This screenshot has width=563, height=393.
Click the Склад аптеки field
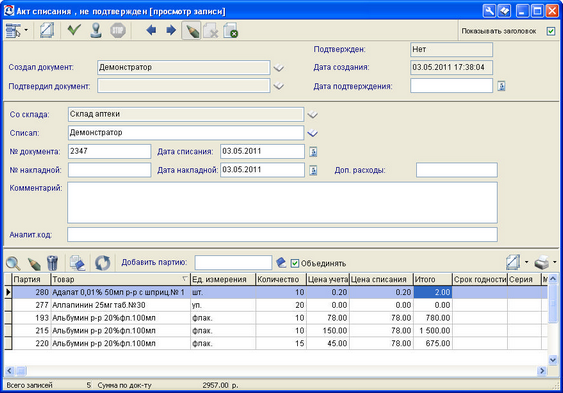(x=186, y=114)
